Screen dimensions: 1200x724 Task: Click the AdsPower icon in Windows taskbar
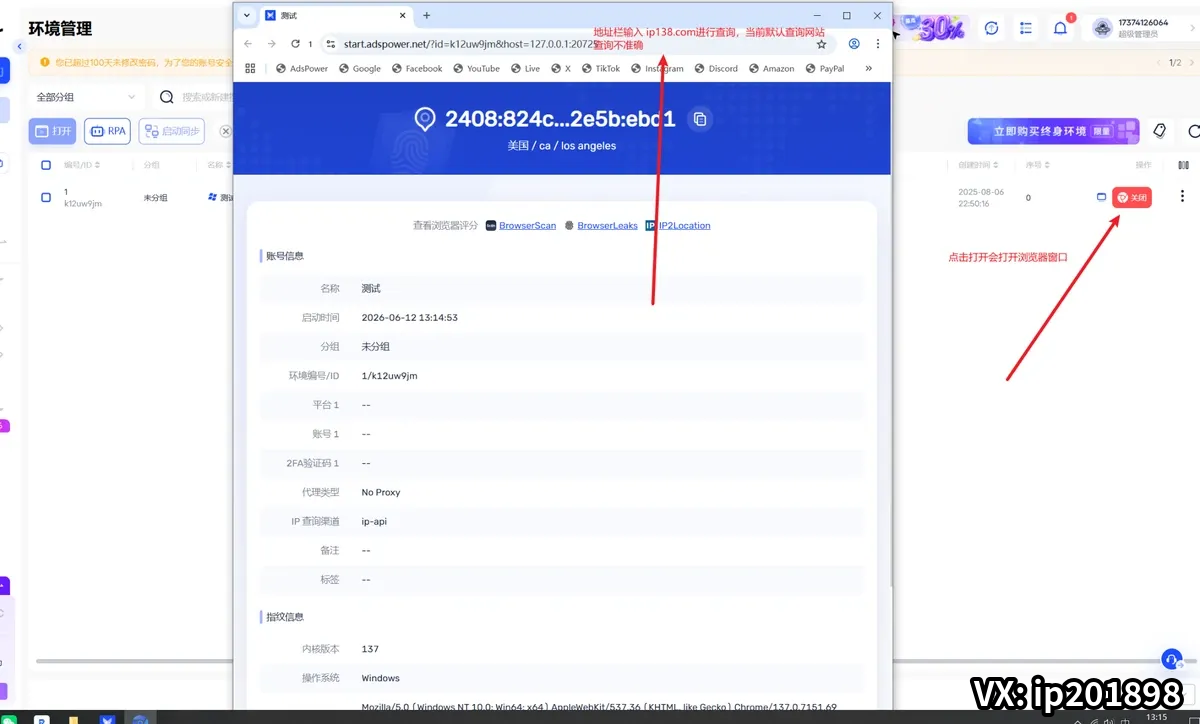click(x=108, y=718)
